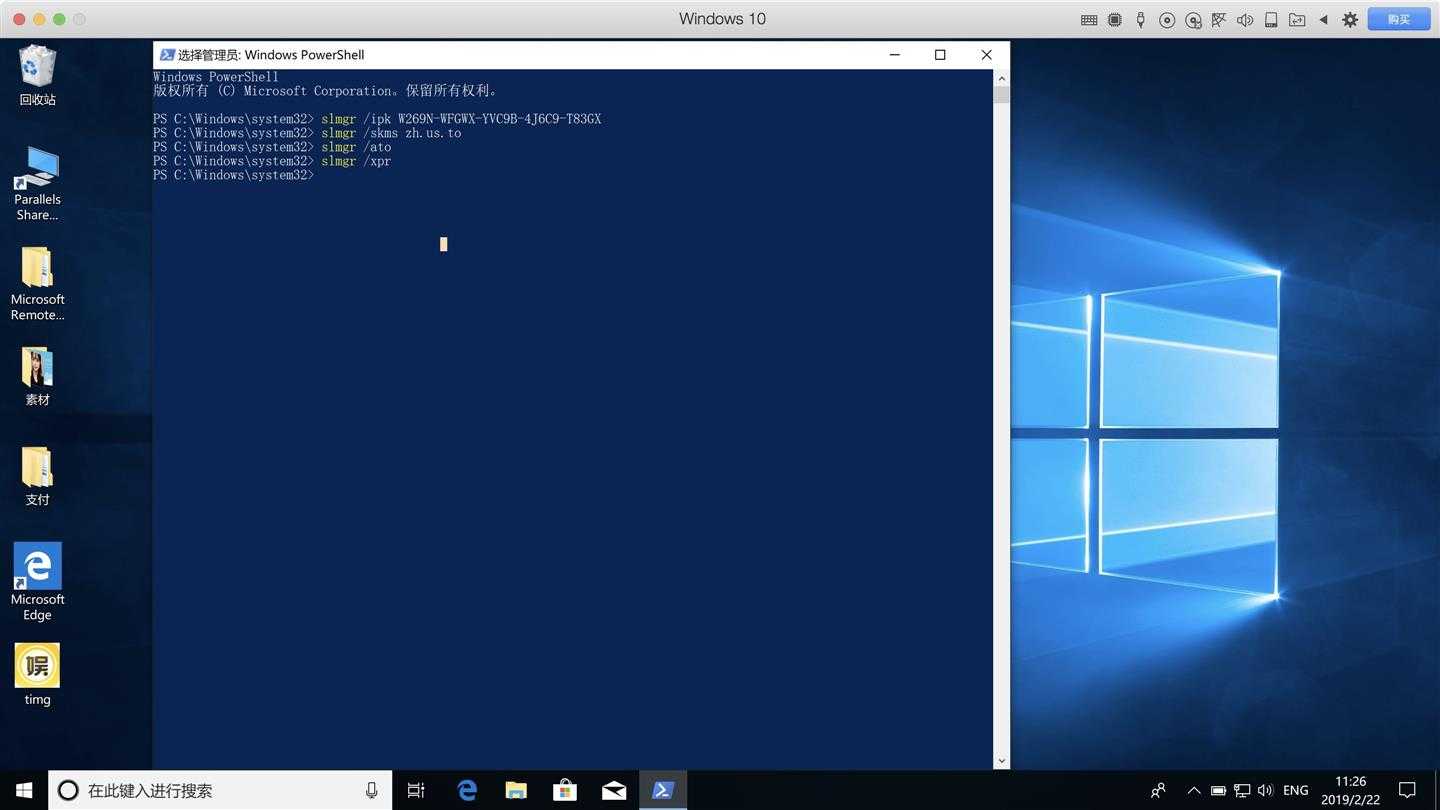This screenshot has height=810, width=1440.
Task: Click PowerShell scrollbar up arrow
Action: pos(1001,78)
